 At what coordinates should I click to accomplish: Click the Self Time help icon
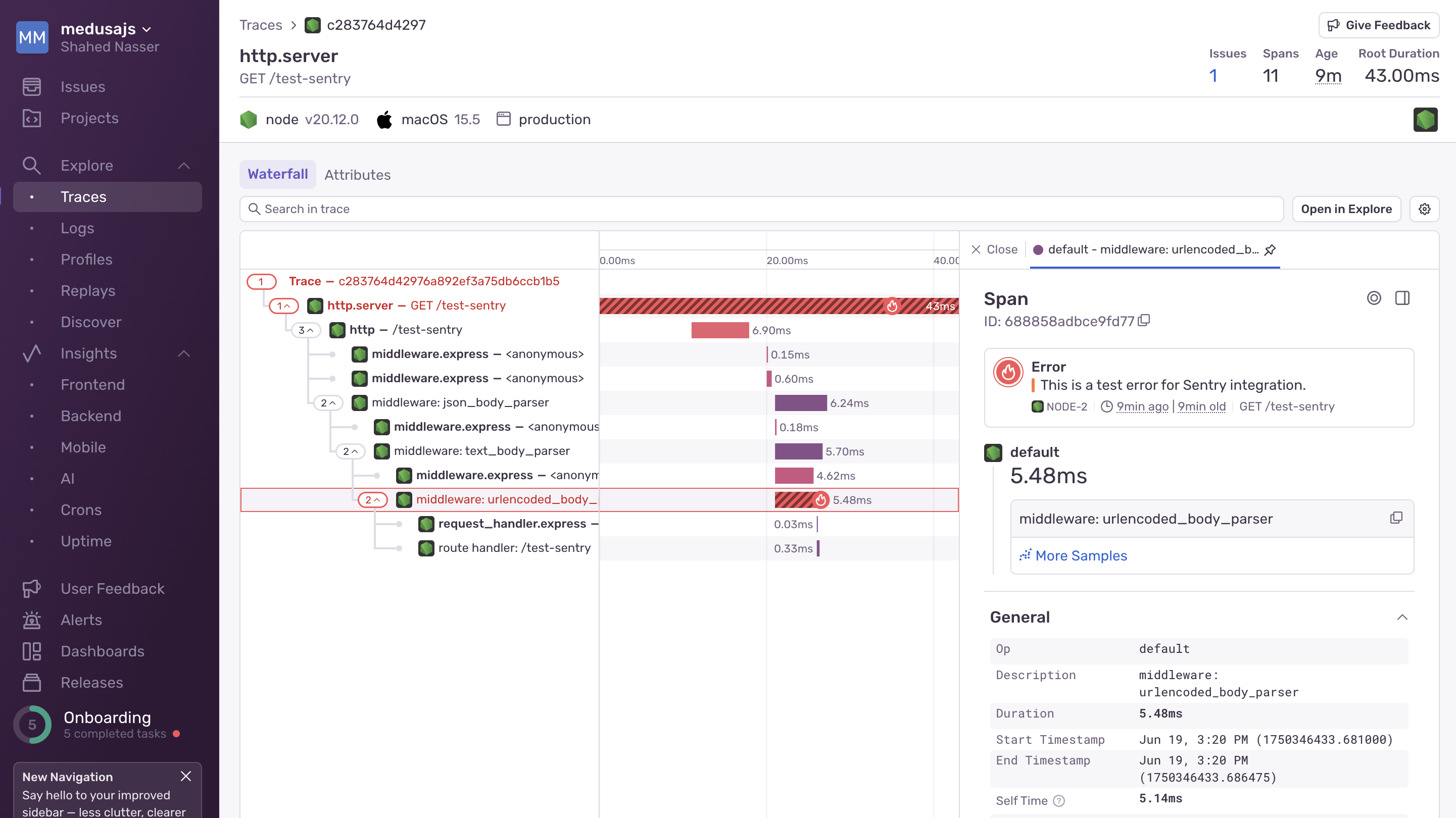point(1059,800)
